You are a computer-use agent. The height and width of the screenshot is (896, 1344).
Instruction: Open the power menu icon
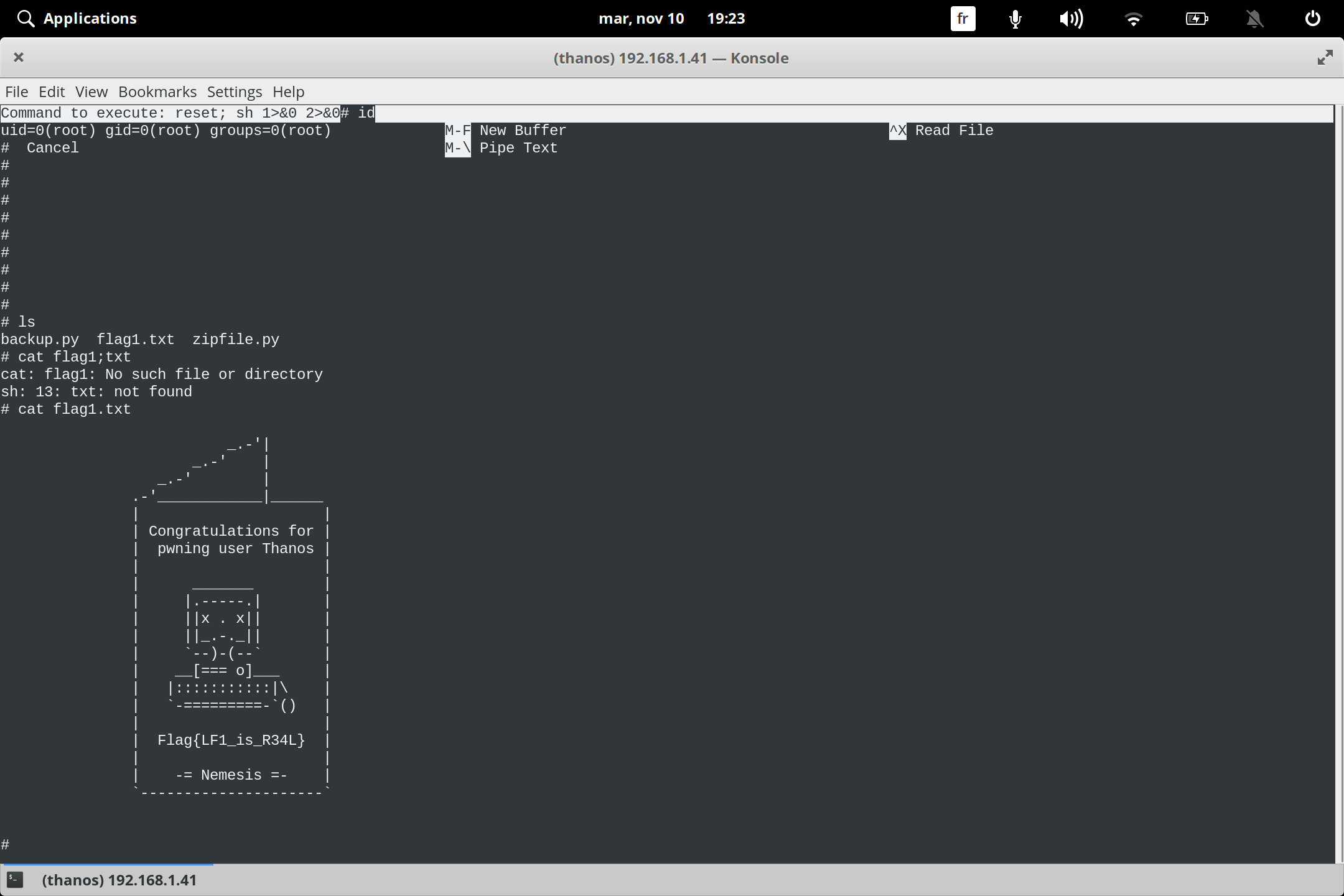tap(1313, 18)
